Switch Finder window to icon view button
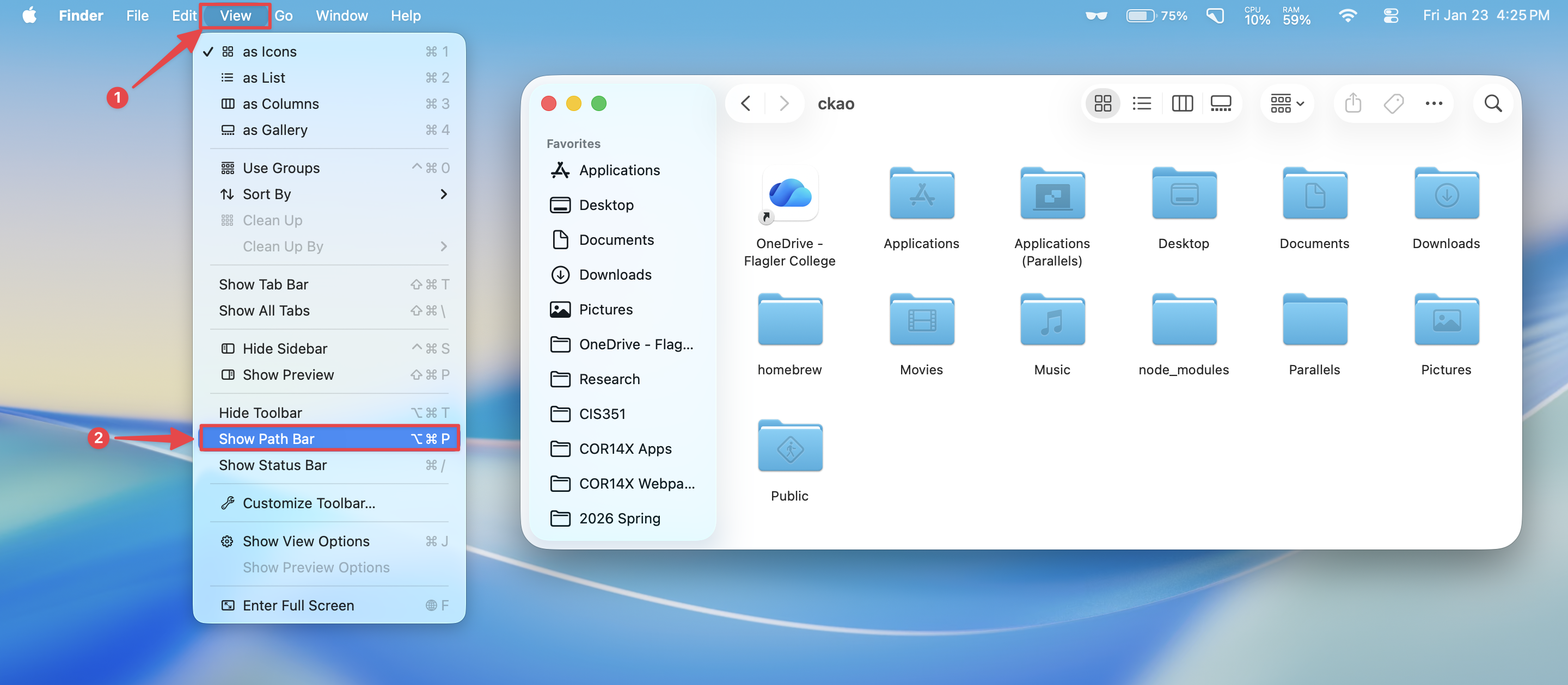The width and height of the screenshot is (1568, 685). [1102, 103]
